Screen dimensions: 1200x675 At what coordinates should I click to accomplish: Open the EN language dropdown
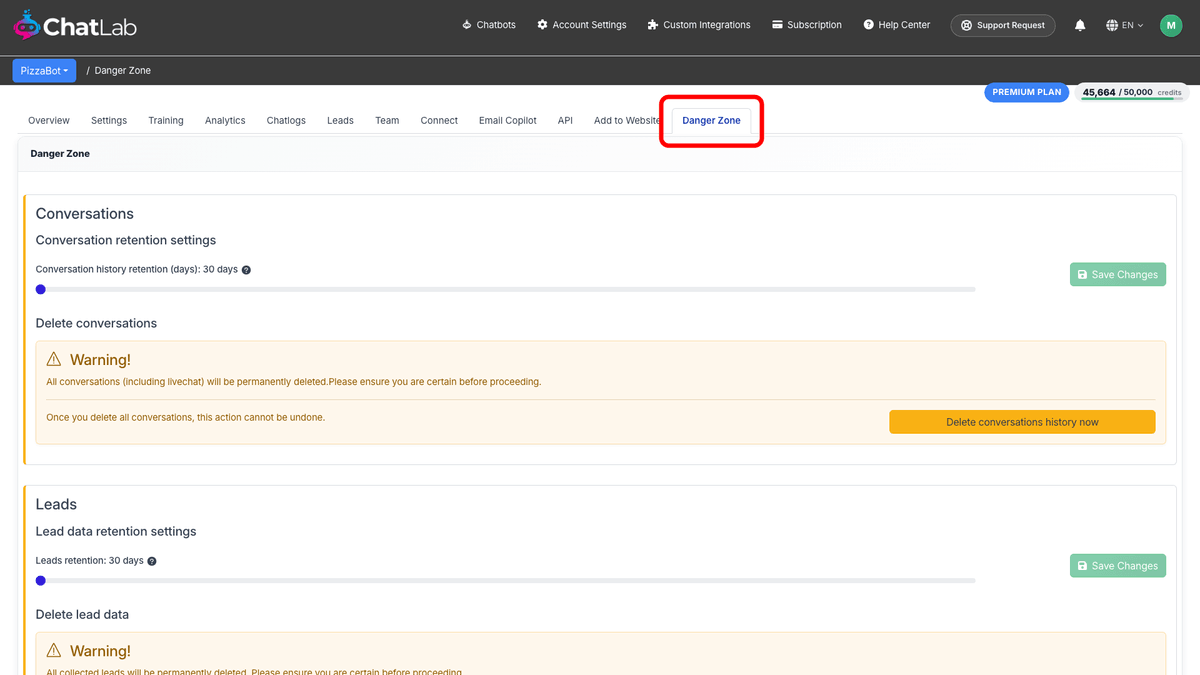1125,25
